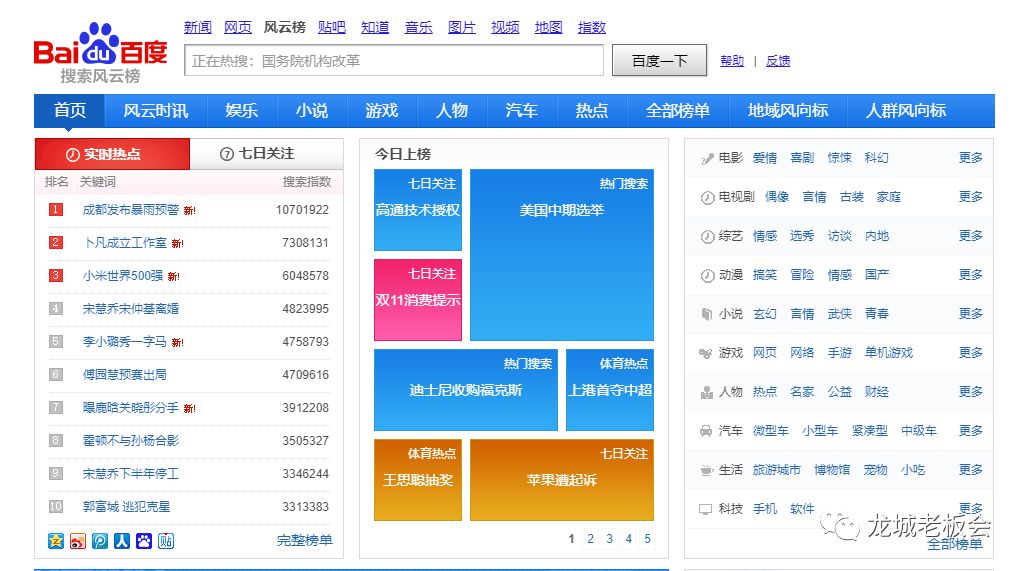Click rank 10 badge beside 郭富城

tap(56, 506)
